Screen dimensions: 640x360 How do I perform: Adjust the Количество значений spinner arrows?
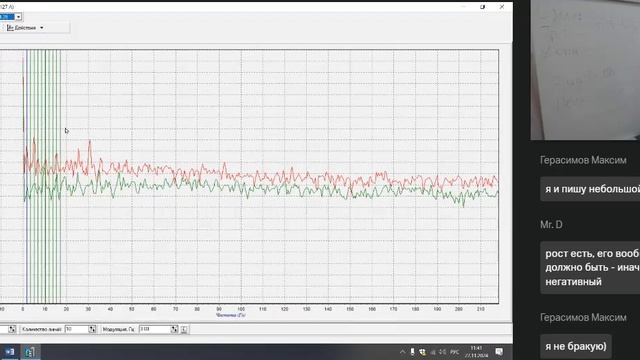click(x=93, y=329)
